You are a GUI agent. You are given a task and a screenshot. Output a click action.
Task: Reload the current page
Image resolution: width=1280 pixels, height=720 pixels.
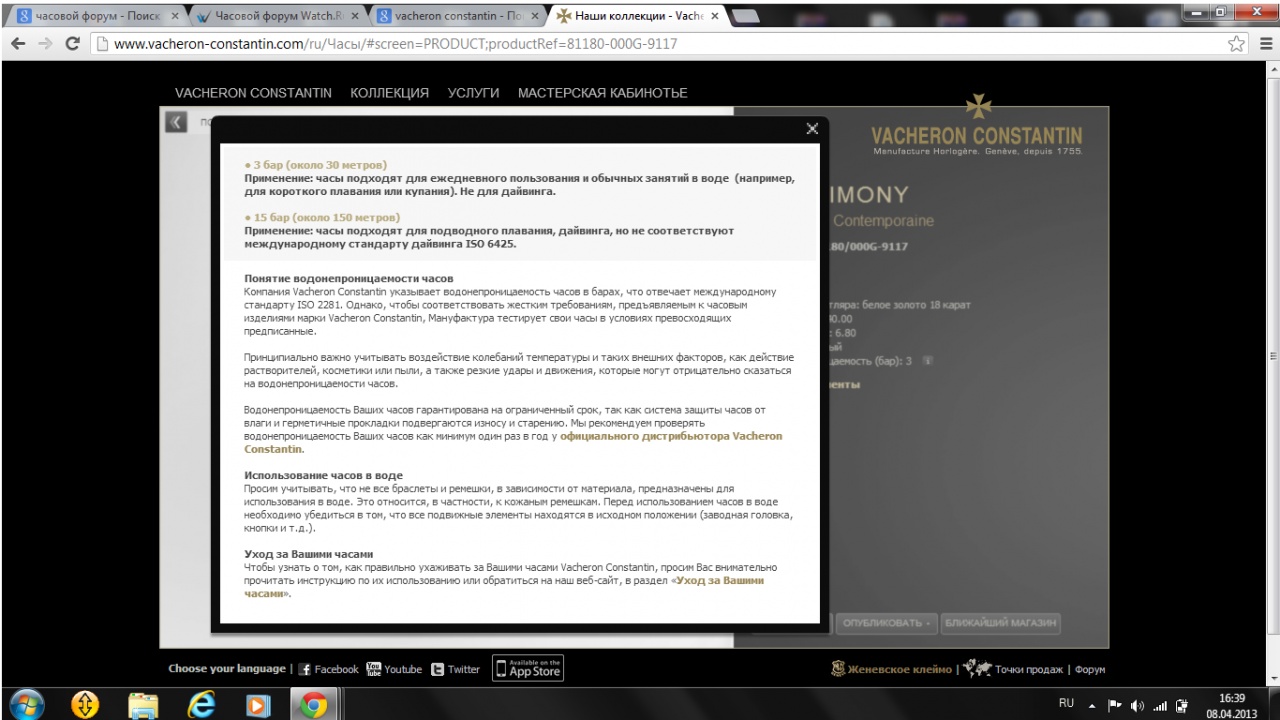click(73, 44)
